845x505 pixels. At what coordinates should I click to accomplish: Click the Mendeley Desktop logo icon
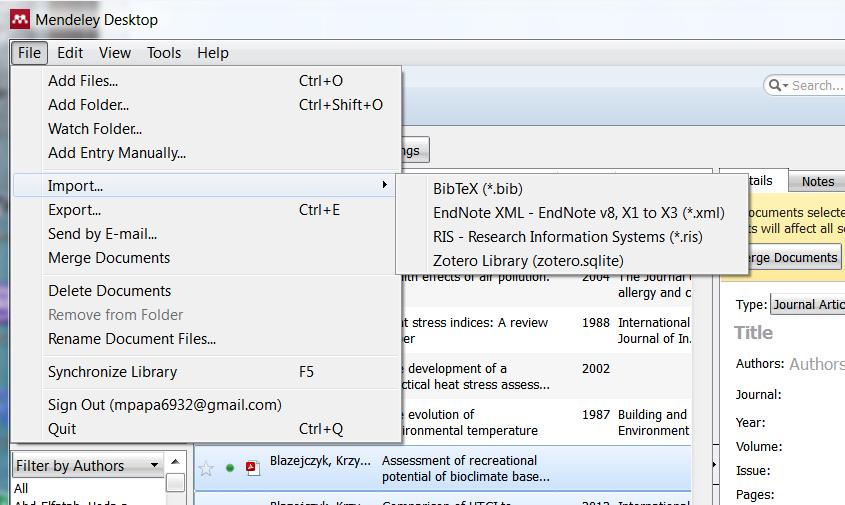20,20
